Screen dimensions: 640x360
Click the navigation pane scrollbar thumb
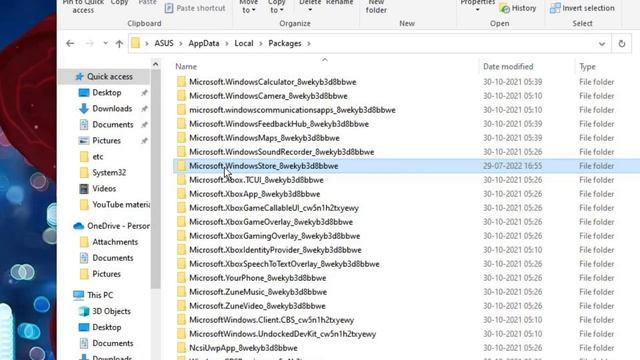pos(156,180)
